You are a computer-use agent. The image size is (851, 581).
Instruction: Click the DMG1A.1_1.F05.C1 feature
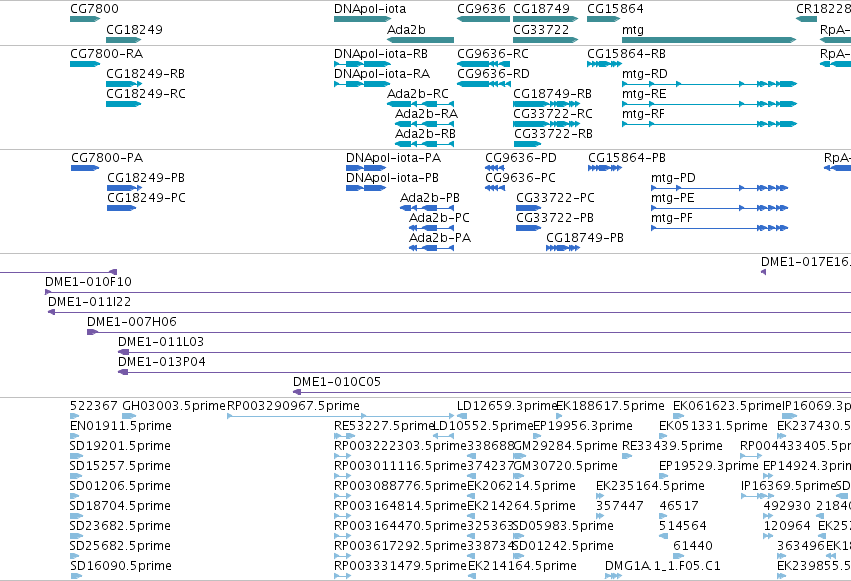[613, 576]
